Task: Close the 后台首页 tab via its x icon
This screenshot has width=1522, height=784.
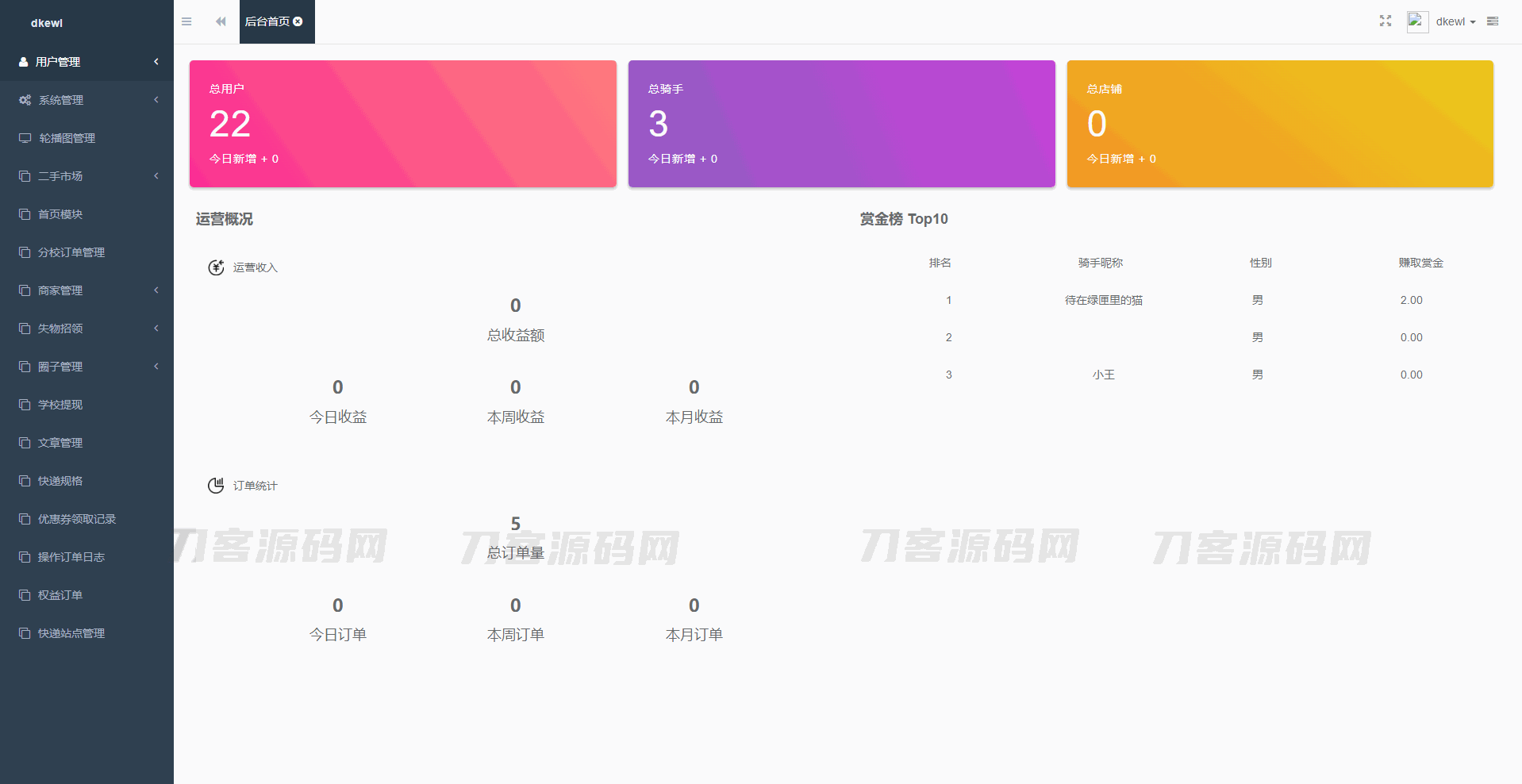Action: (298, 21)
